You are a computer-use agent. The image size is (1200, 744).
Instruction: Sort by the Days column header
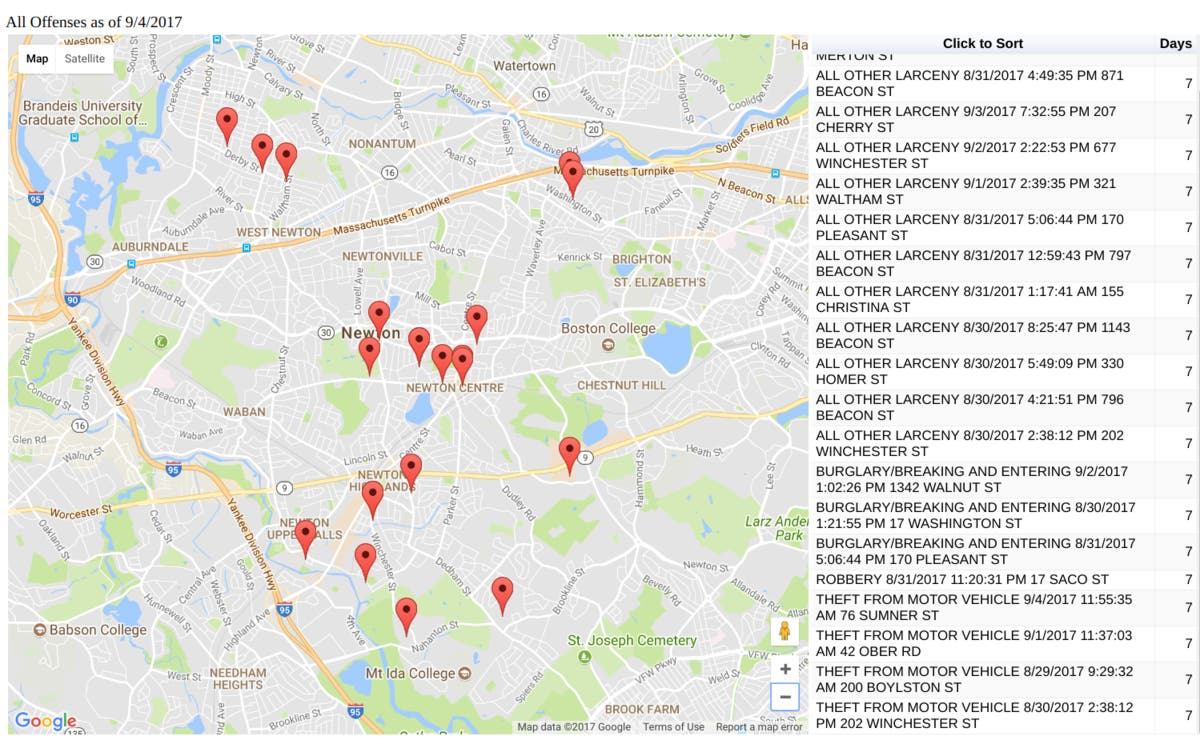point(1175,44)
